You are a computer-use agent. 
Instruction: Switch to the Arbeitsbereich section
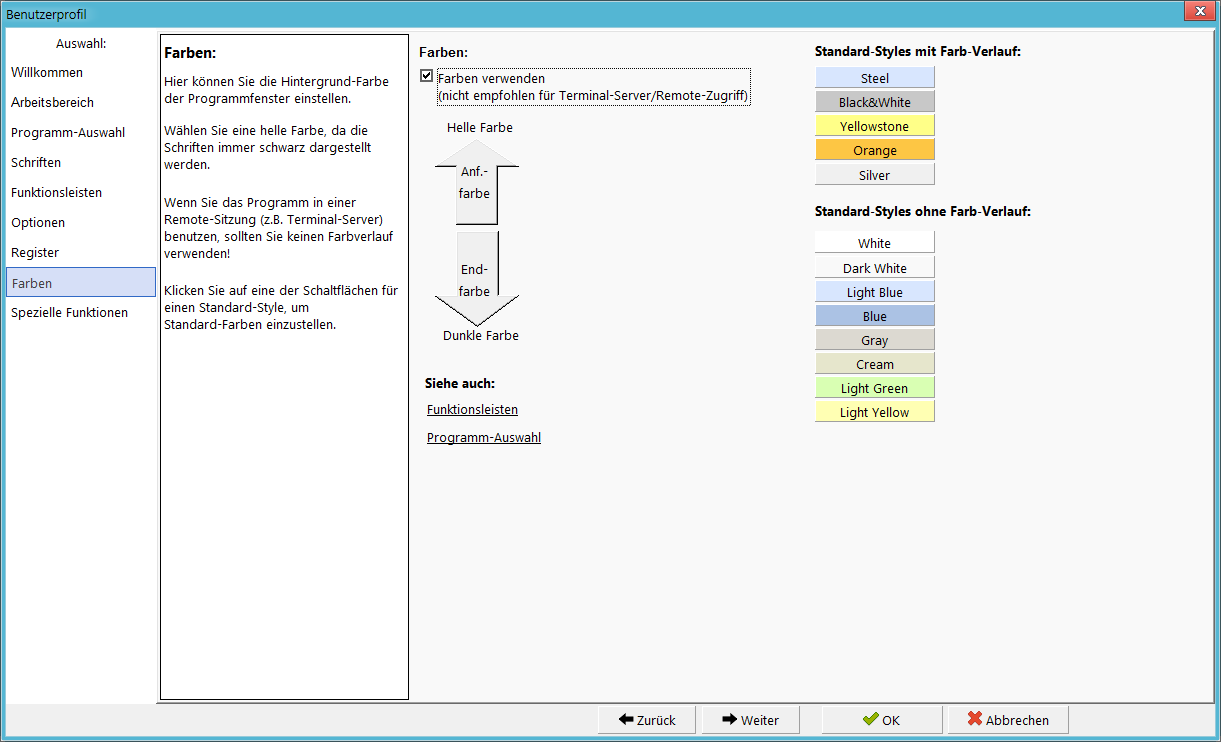pos(52,103)
